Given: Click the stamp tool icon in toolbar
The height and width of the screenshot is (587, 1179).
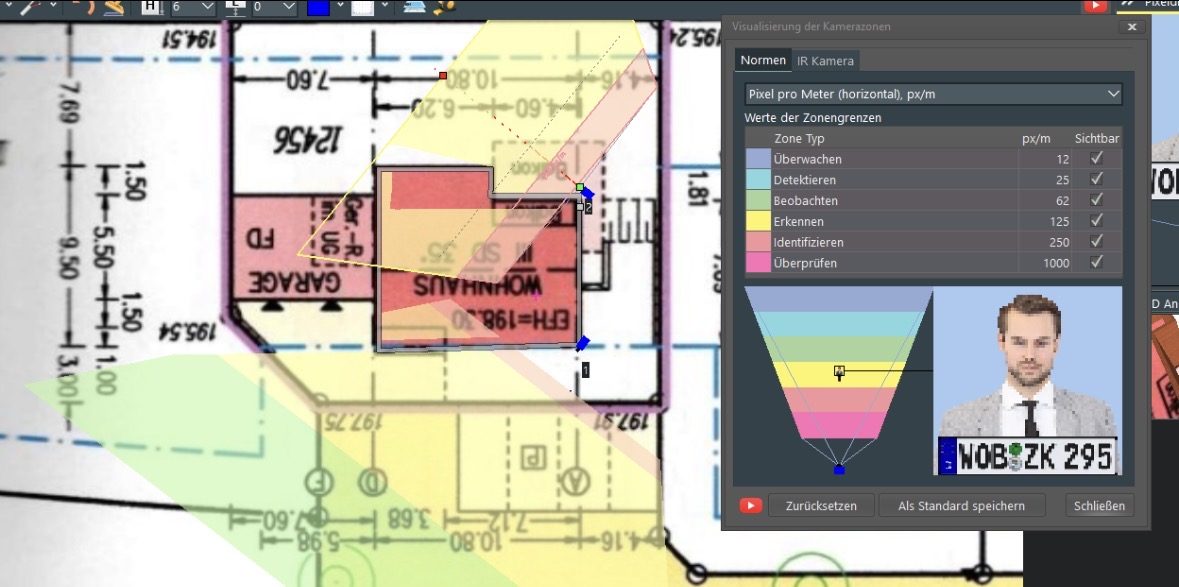Looking at the screenshot, I should tap(115, 7).
